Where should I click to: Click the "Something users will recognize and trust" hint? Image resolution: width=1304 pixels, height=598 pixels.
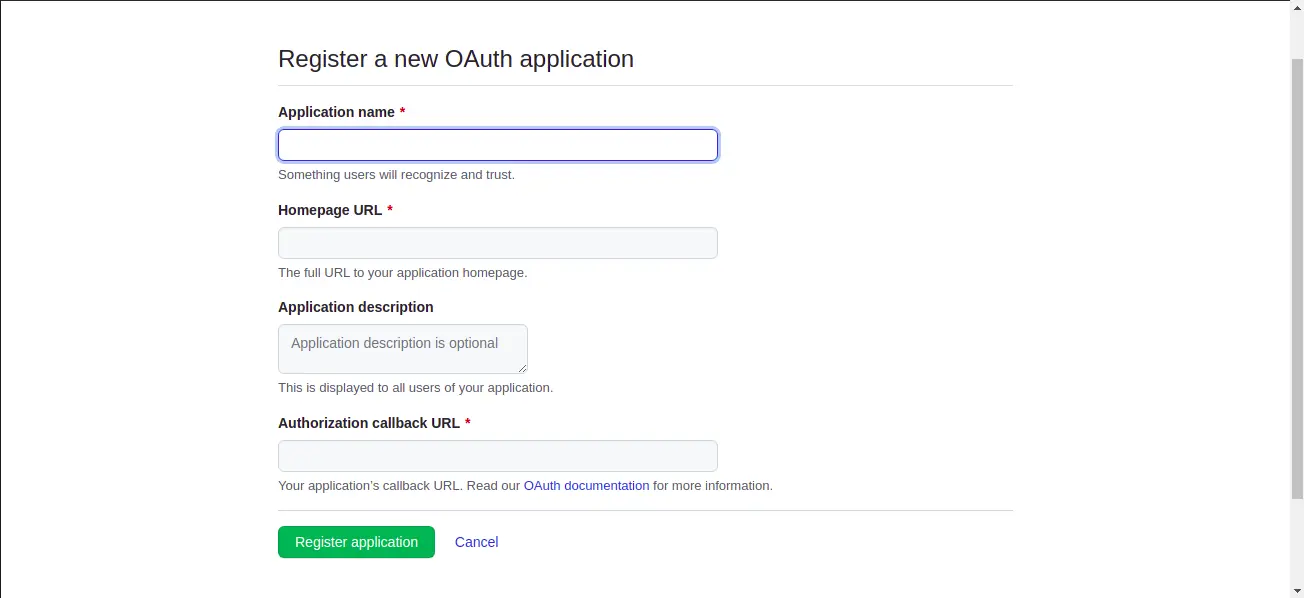click(x=396, y=175)
